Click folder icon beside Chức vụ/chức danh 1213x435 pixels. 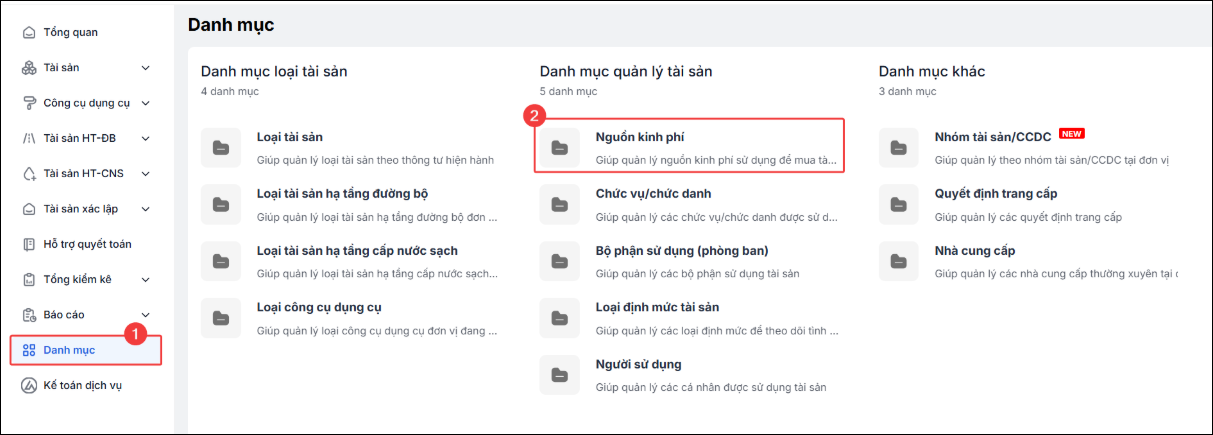tap(559, 204)
